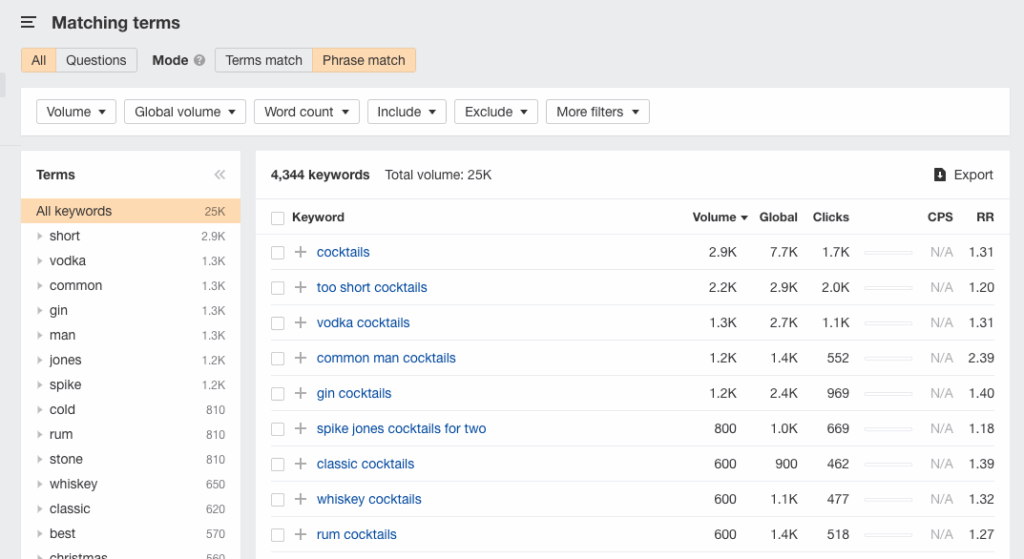Sort table by RR column header

(985, 217)
